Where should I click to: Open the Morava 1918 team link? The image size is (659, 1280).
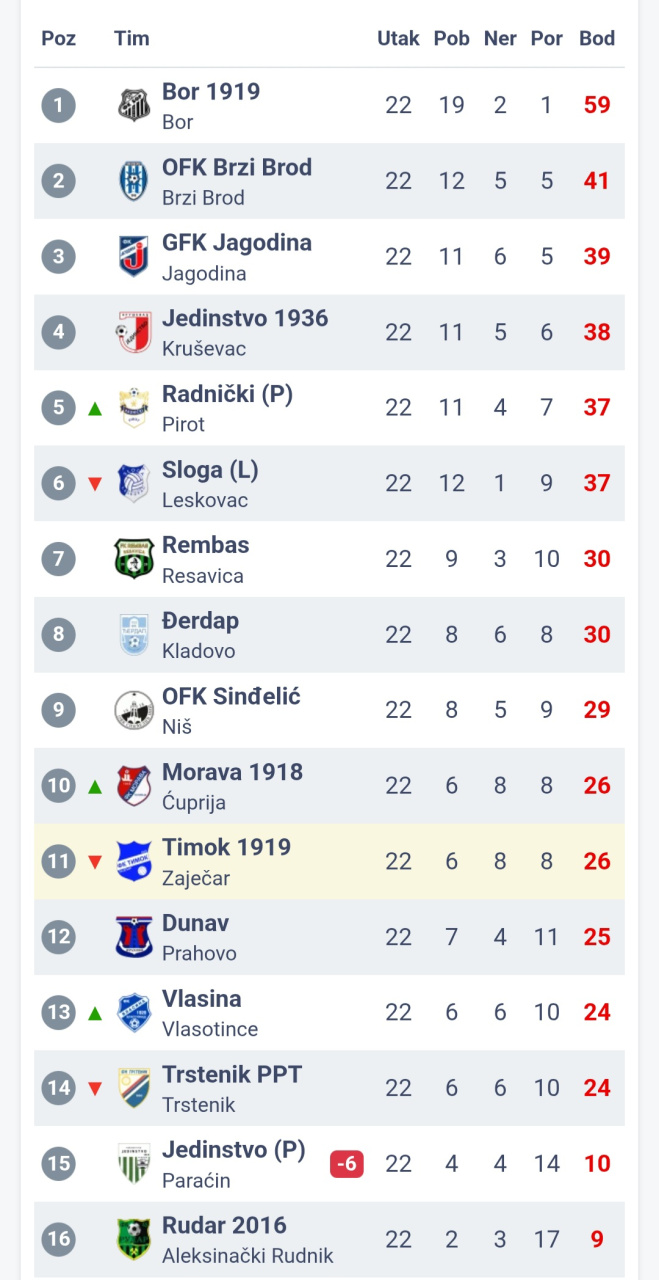coord(232,772)
